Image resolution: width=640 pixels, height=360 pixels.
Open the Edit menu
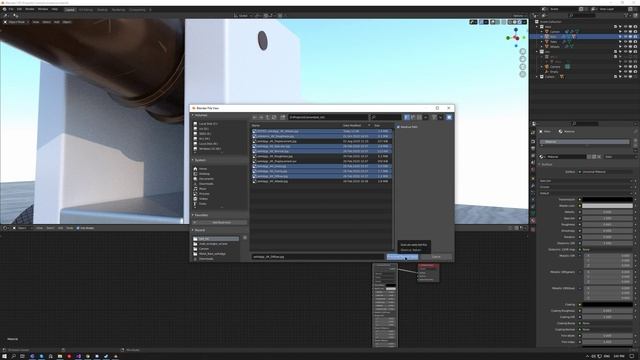[x=19, y=9]
